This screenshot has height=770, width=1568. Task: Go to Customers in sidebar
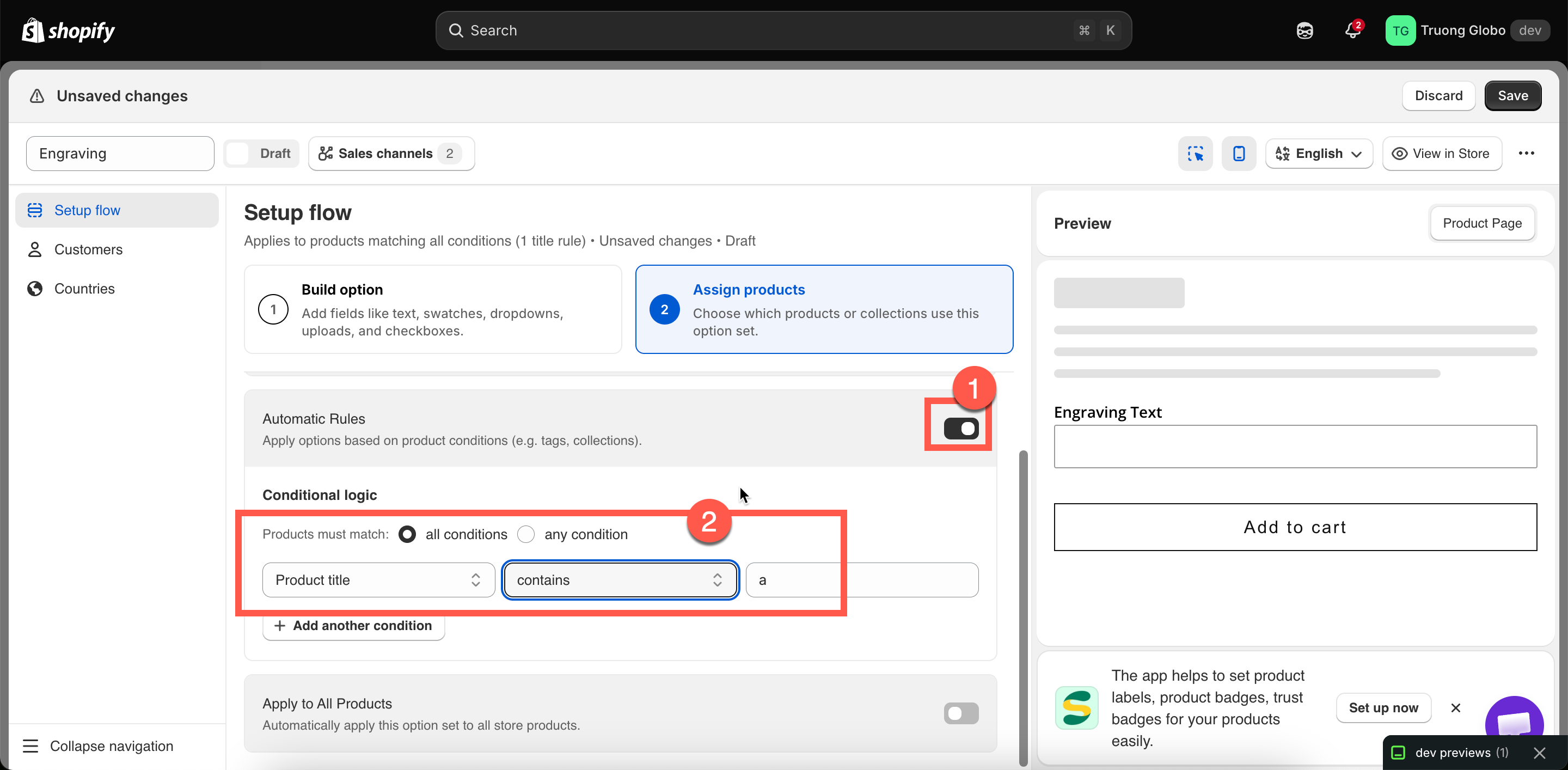click(117, 249)
